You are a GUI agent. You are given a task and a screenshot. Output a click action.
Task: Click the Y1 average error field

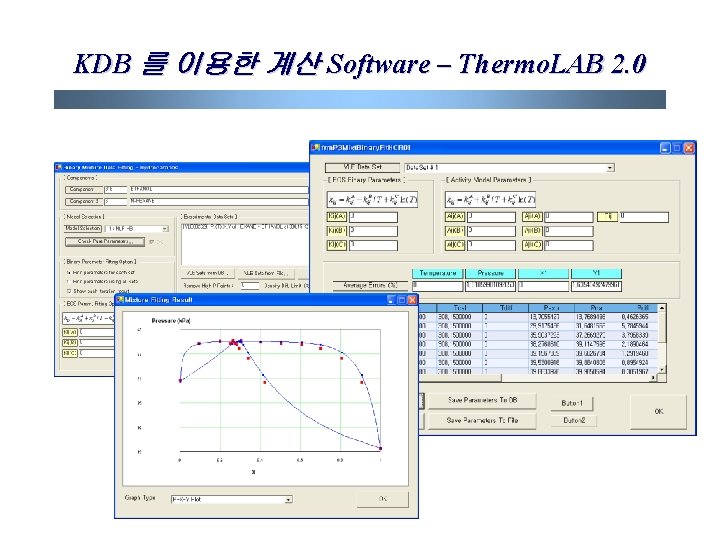(x=596, y=286)
